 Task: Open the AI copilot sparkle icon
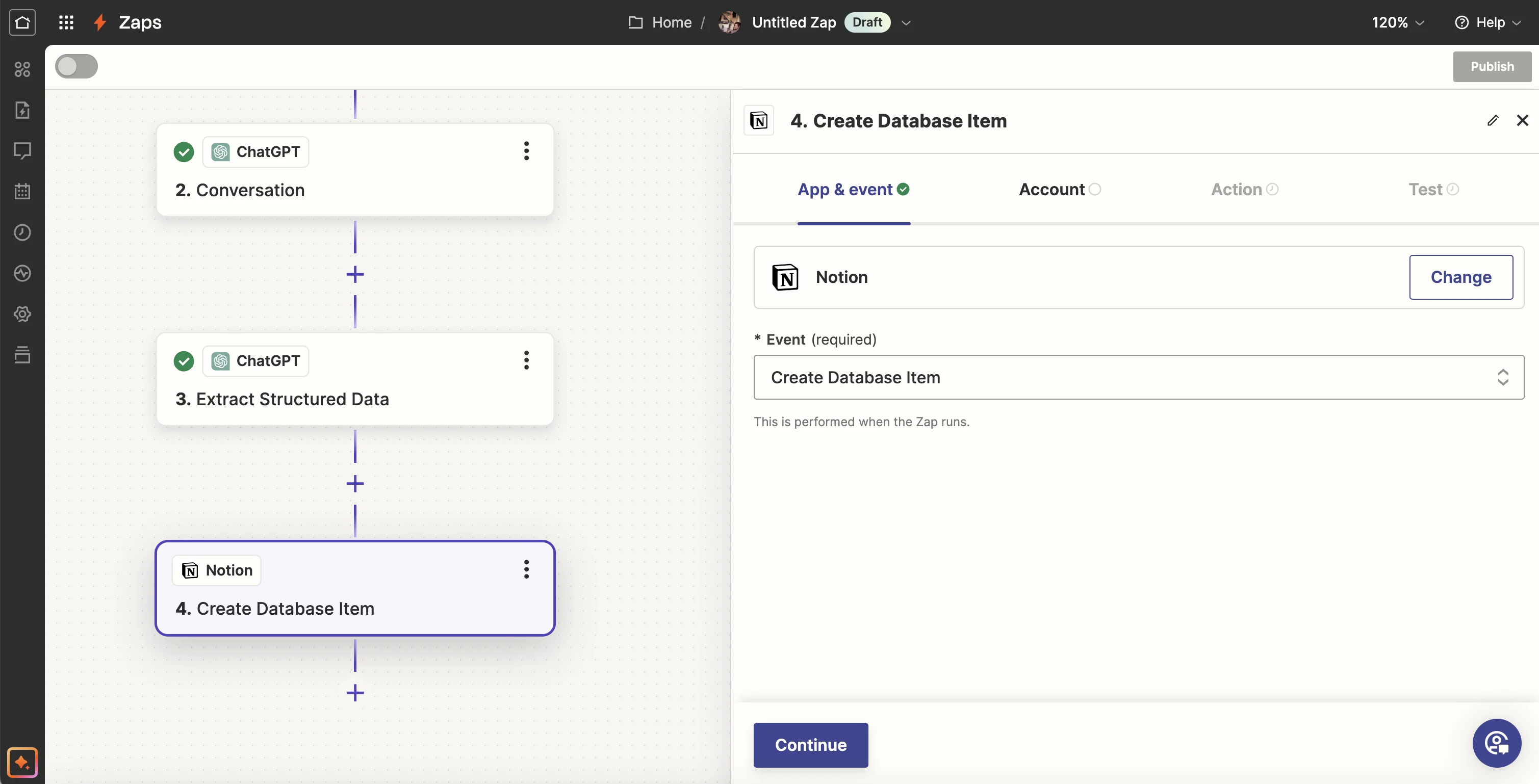click(22, 762)
